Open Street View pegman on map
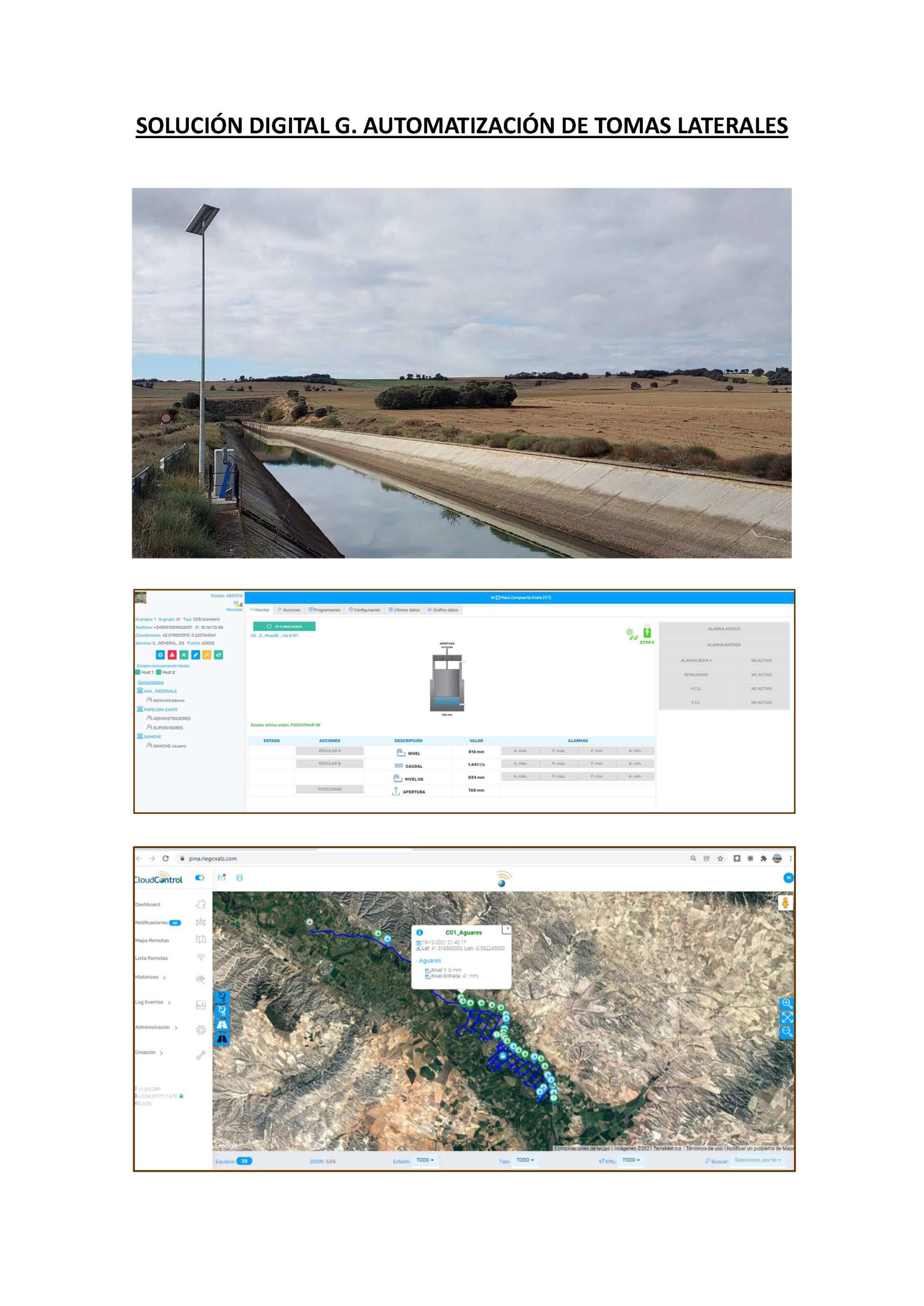This screenshot has height=1306, width=924. 785,902
